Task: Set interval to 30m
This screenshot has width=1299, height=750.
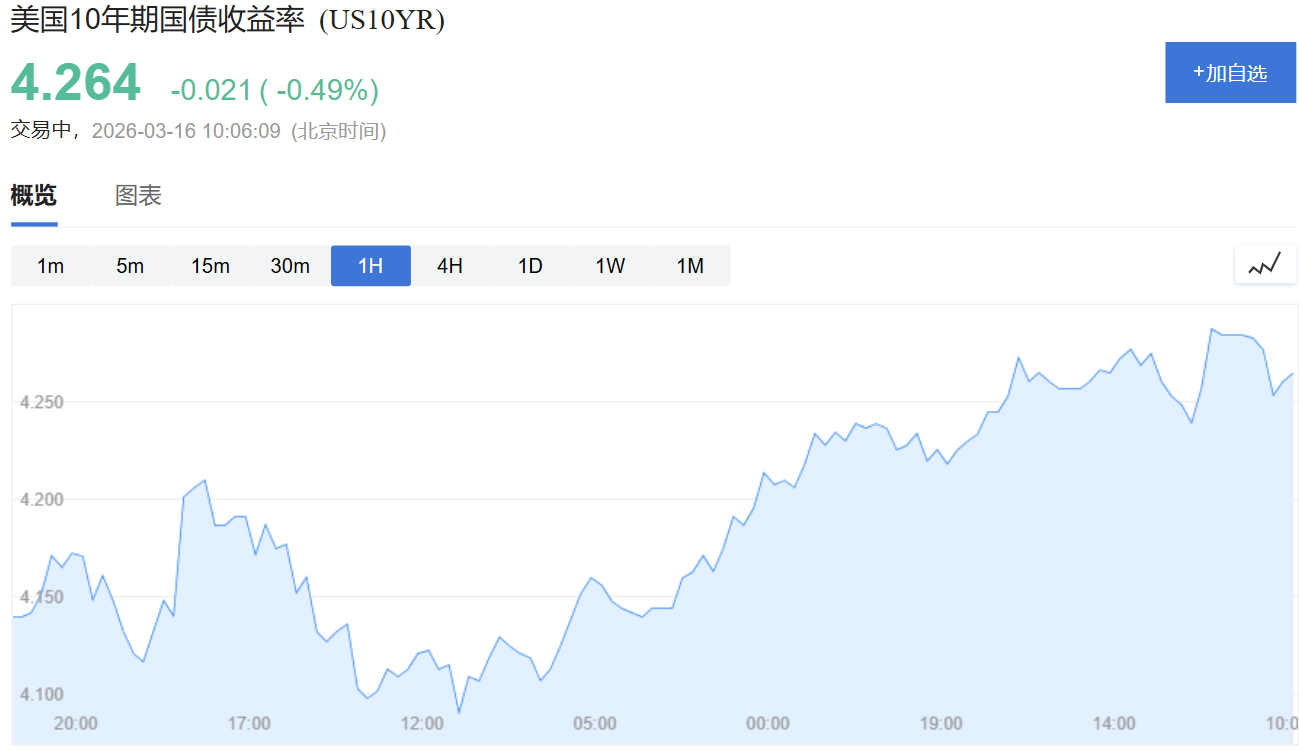Action: coord(290,266)
